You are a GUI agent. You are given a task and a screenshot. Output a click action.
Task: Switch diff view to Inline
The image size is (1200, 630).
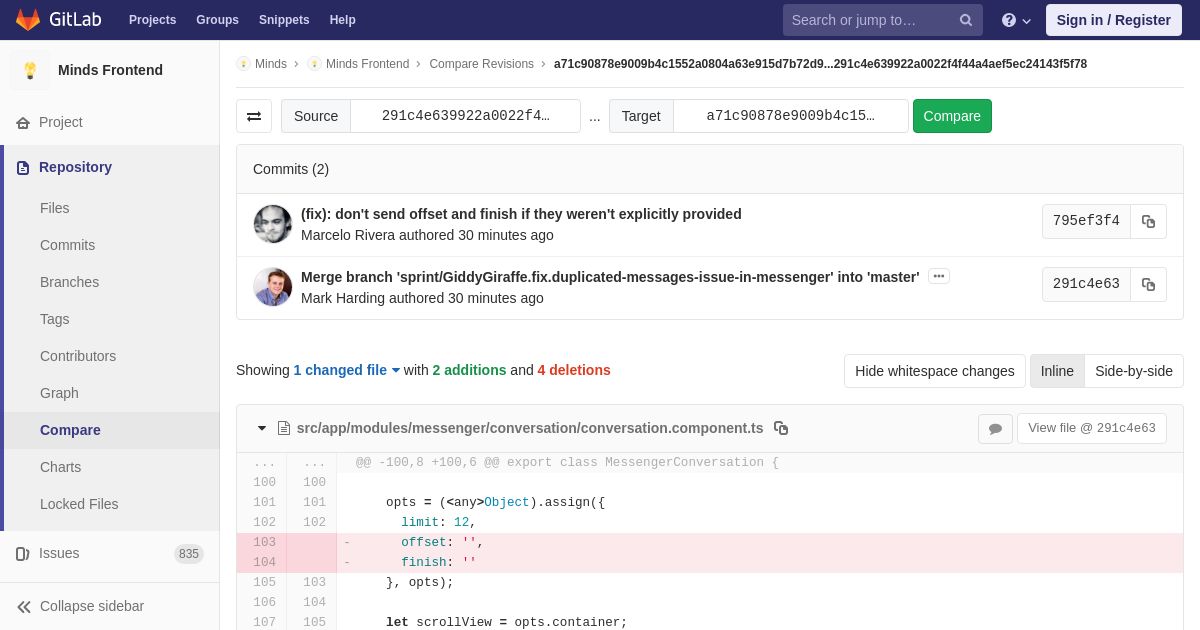pos(1057,371)
